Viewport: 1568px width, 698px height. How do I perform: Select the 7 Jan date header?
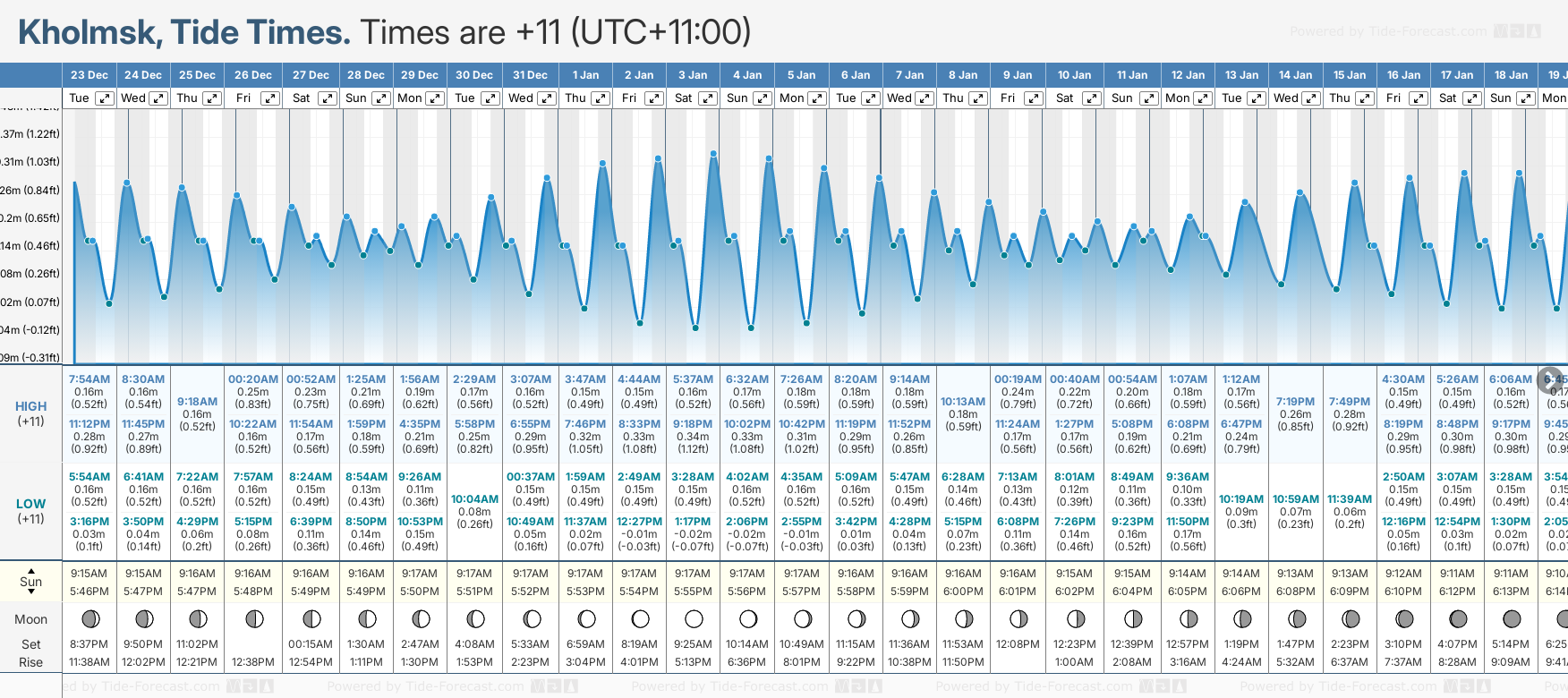pyautogui.click(x=909, y=75)
